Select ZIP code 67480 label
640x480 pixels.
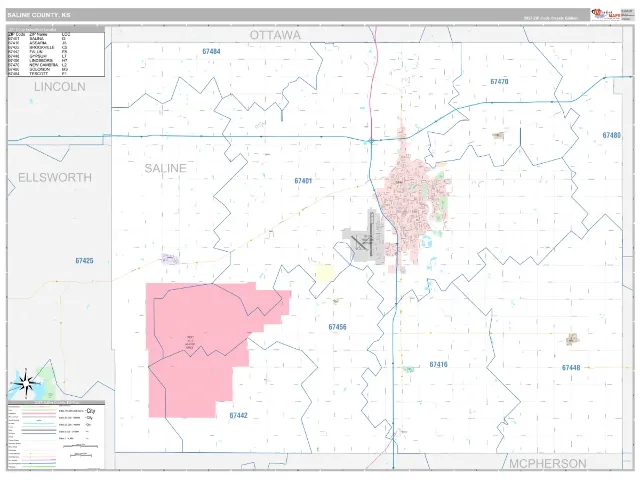(611, 135)
